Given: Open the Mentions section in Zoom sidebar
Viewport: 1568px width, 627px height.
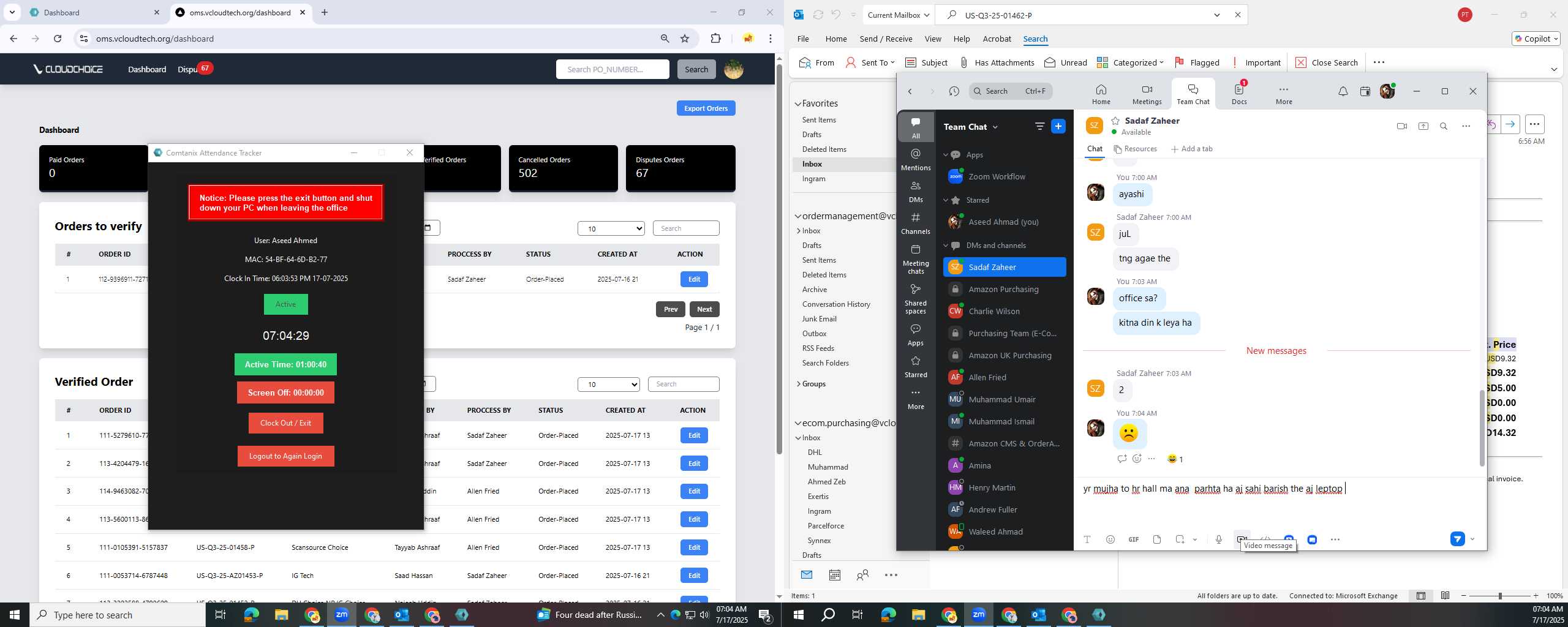Looking at the screenshot, I should pos(916,159).
